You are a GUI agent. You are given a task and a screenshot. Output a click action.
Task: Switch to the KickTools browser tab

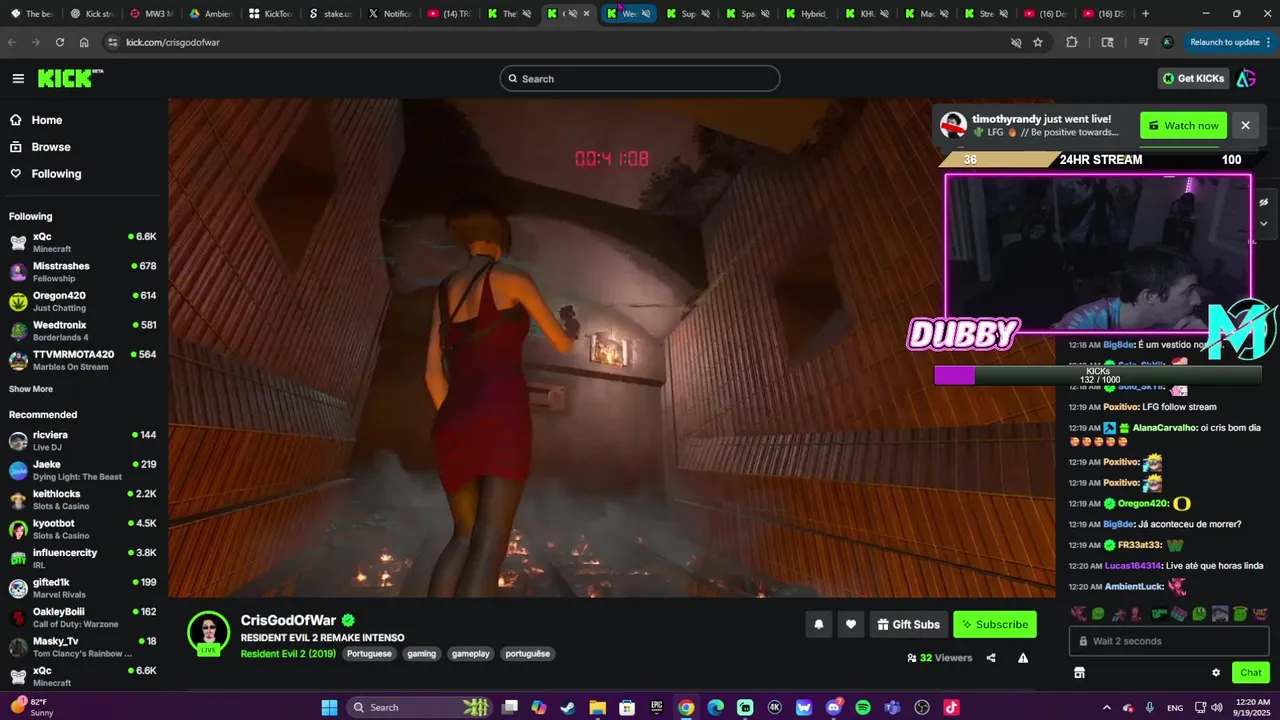[271, 13]
